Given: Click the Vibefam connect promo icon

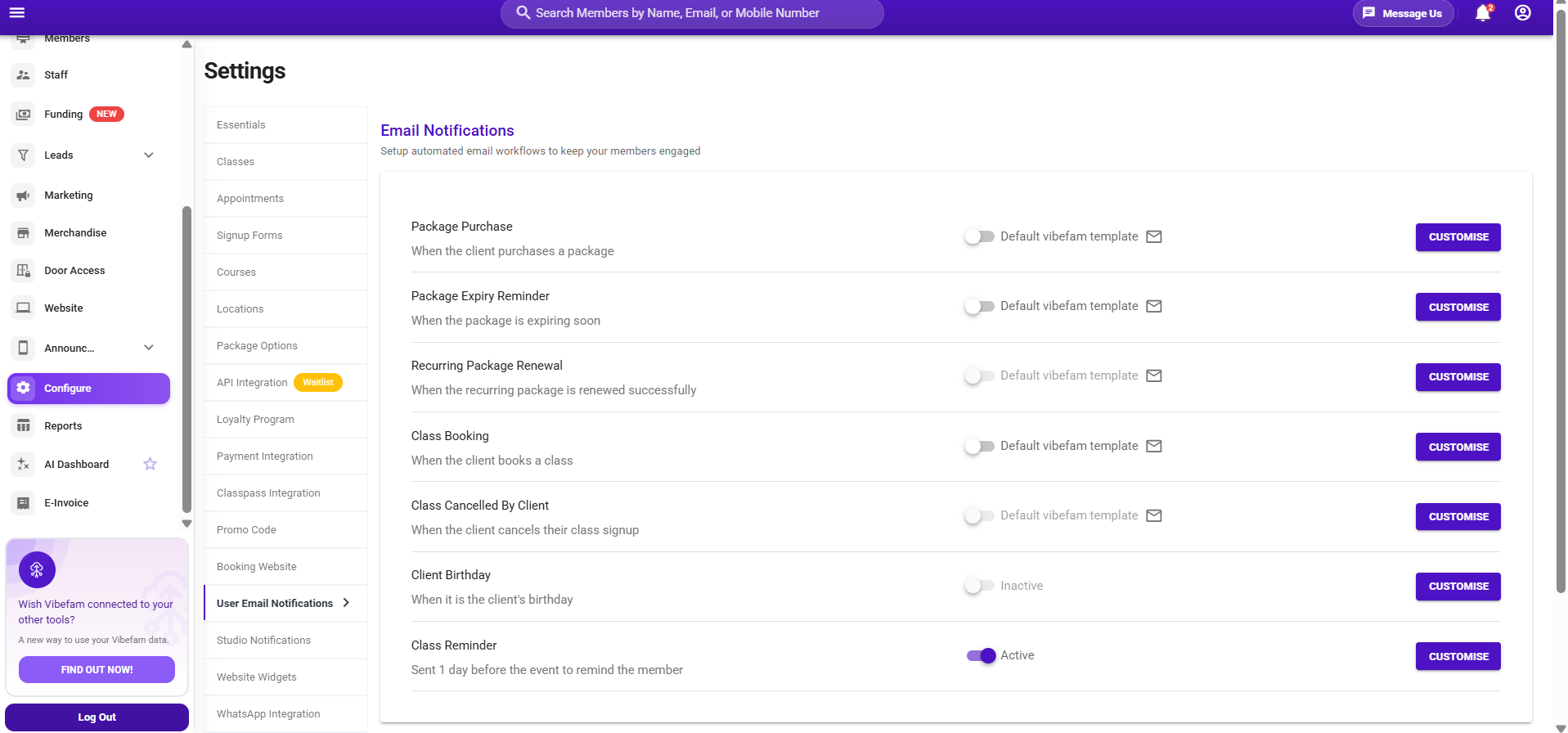Looking at the screenshot, I should click(37, 570).
